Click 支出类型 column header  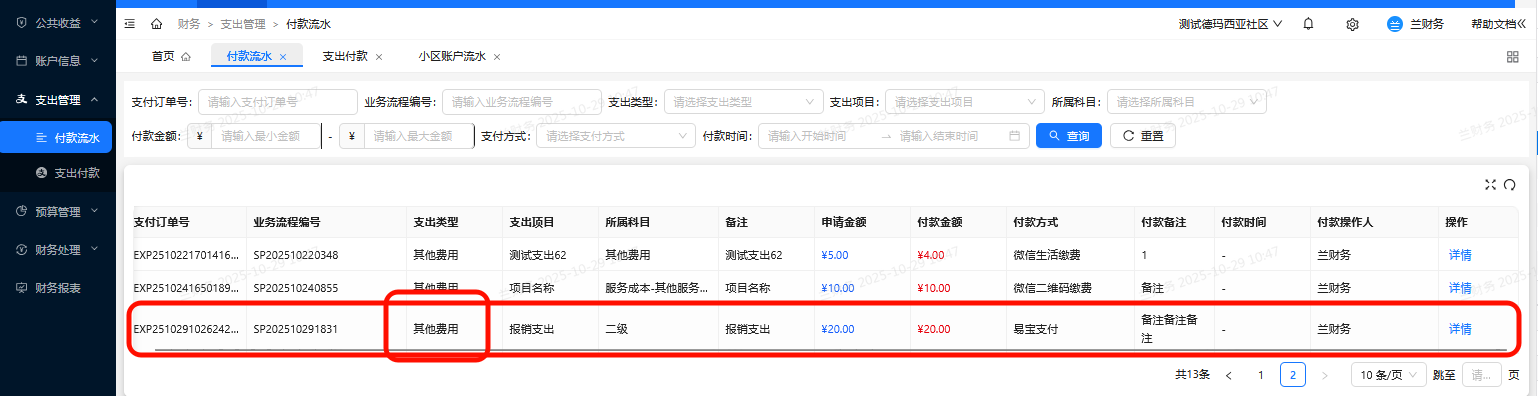pyautogui.click(x=436, y=222)
